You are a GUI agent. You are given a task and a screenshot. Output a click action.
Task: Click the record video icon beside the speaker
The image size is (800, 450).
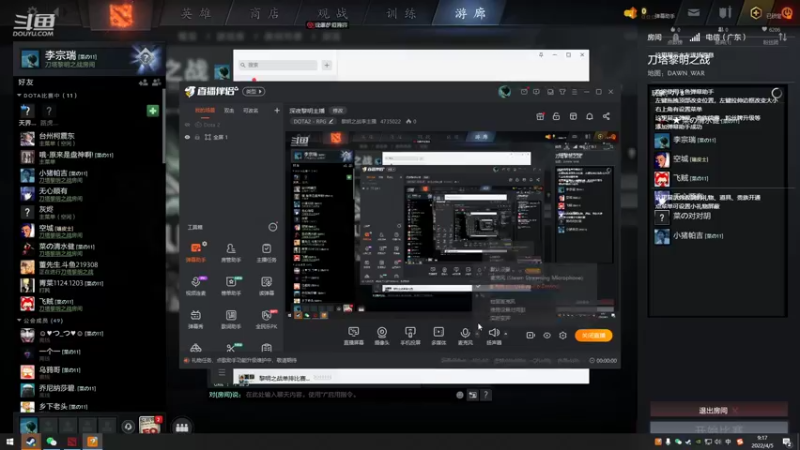pos(531,335)
